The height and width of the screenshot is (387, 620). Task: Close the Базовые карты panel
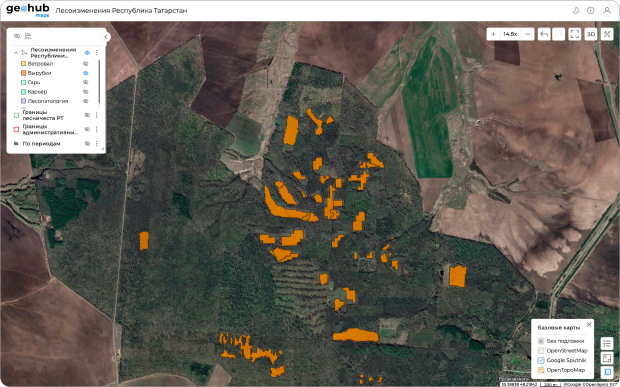click(589, 325)
